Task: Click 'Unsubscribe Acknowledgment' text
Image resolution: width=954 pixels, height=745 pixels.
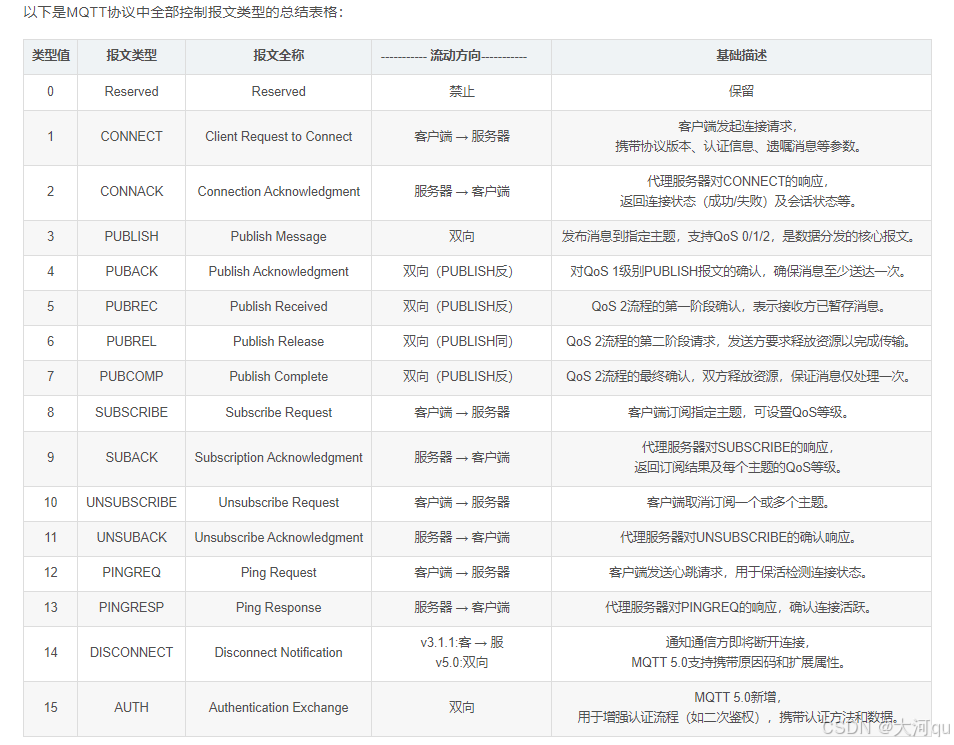Action: tap(279, 537)
